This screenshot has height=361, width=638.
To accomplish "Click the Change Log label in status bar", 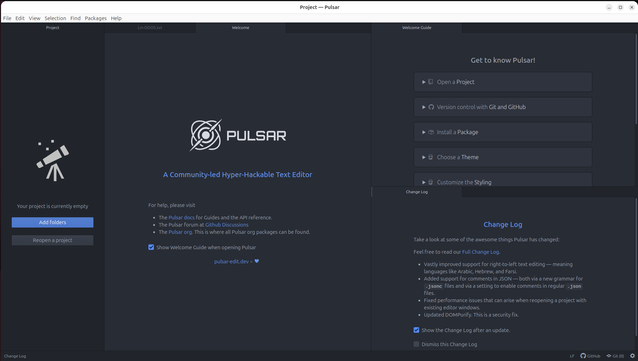I will tap(15, 356).
